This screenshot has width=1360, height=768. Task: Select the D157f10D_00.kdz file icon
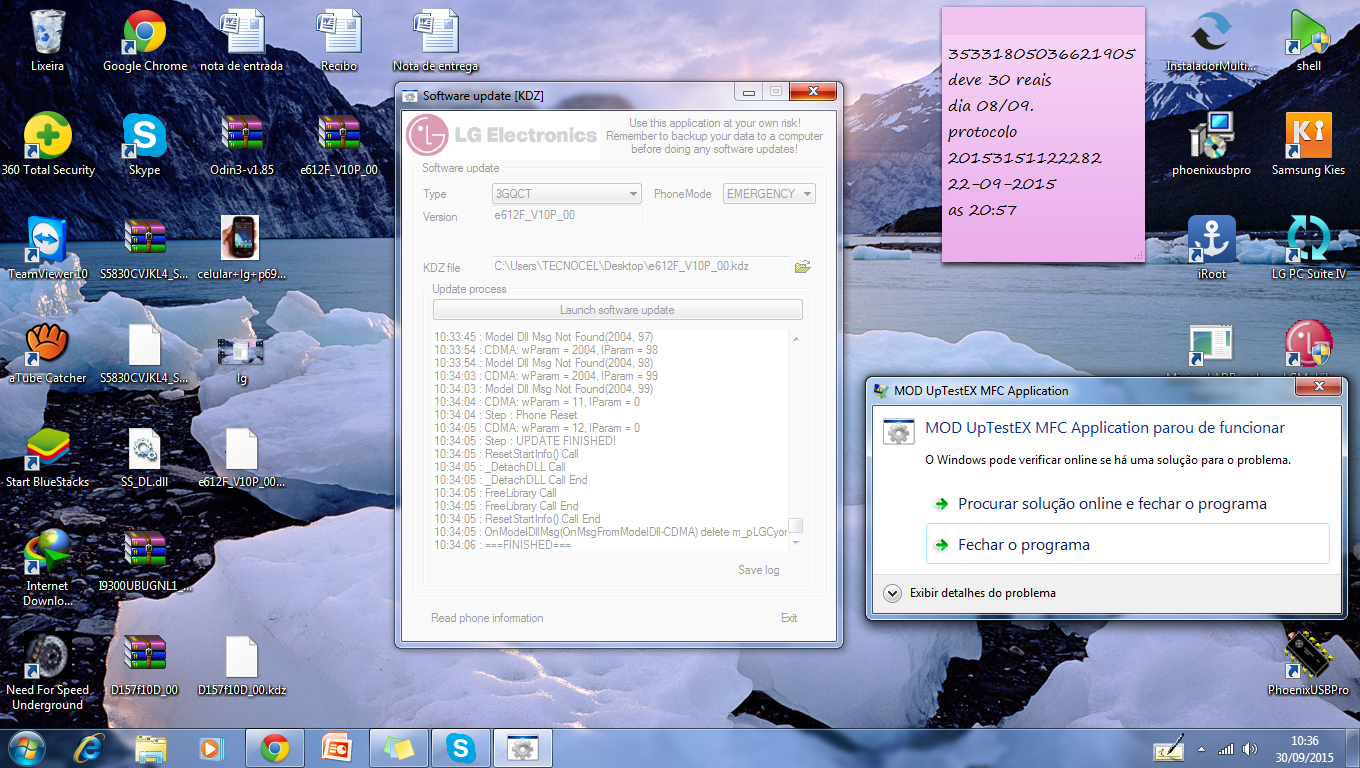(x=242, y=664)
